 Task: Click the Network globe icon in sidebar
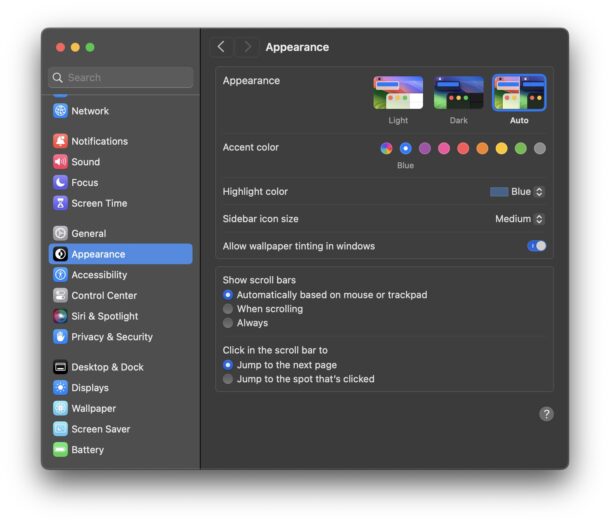click(x=60, y=111)
